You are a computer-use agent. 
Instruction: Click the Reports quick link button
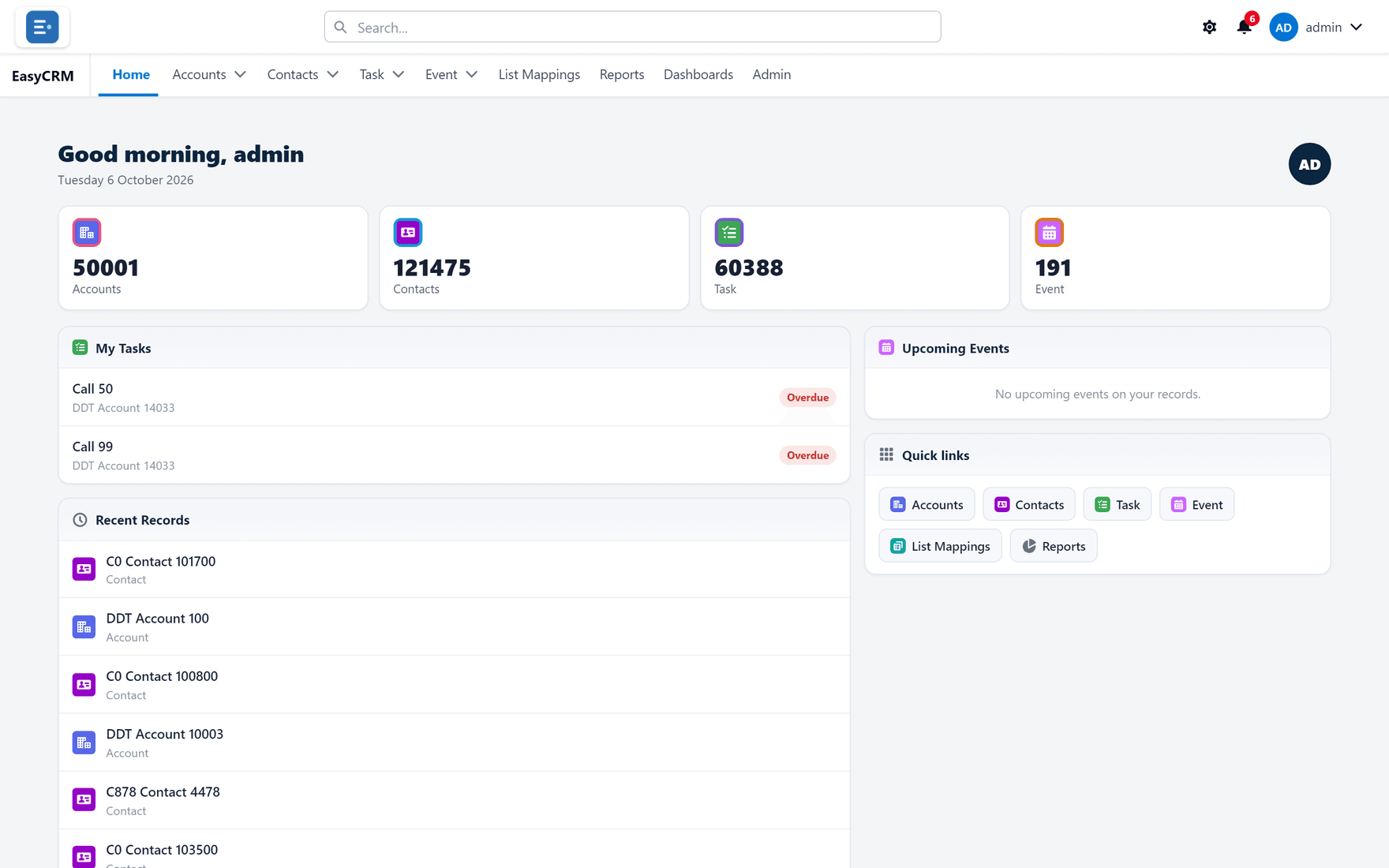1053,546
